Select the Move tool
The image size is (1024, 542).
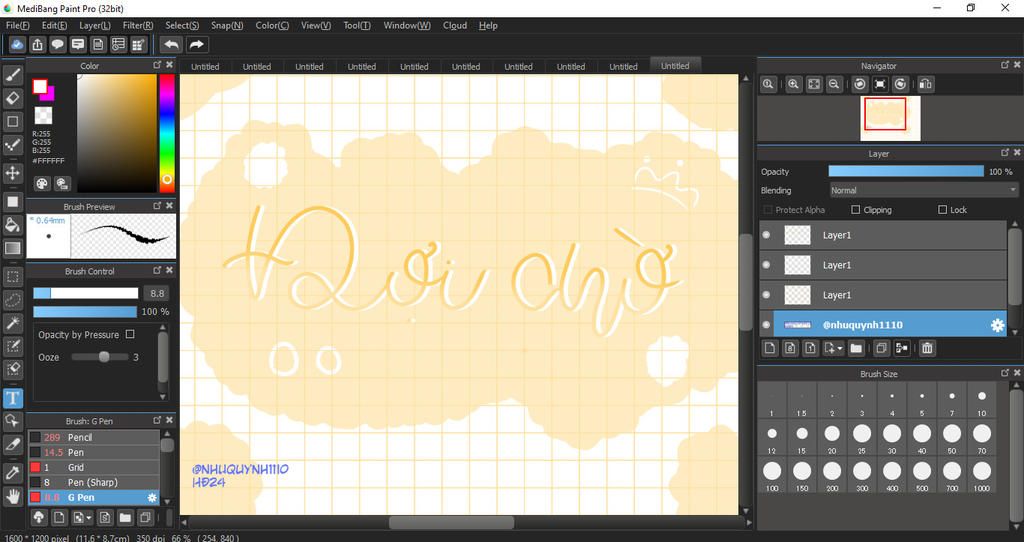12,173
